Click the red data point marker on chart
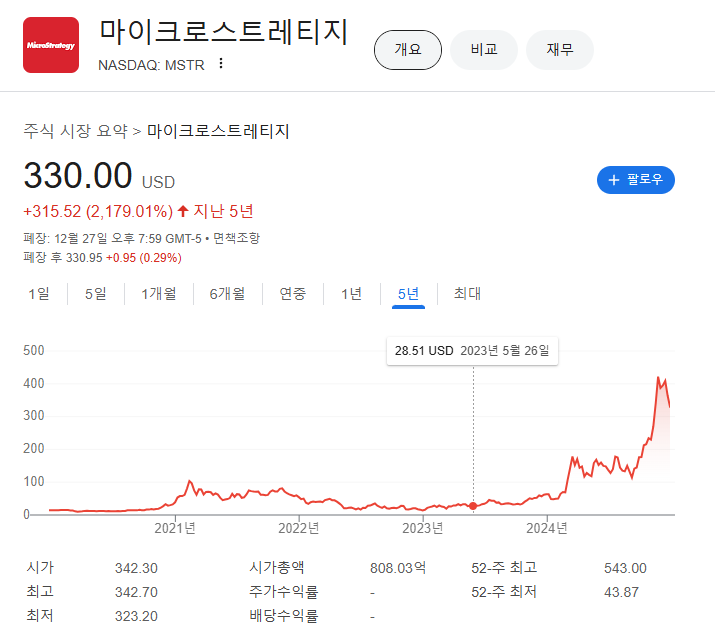 coord(473,506)
